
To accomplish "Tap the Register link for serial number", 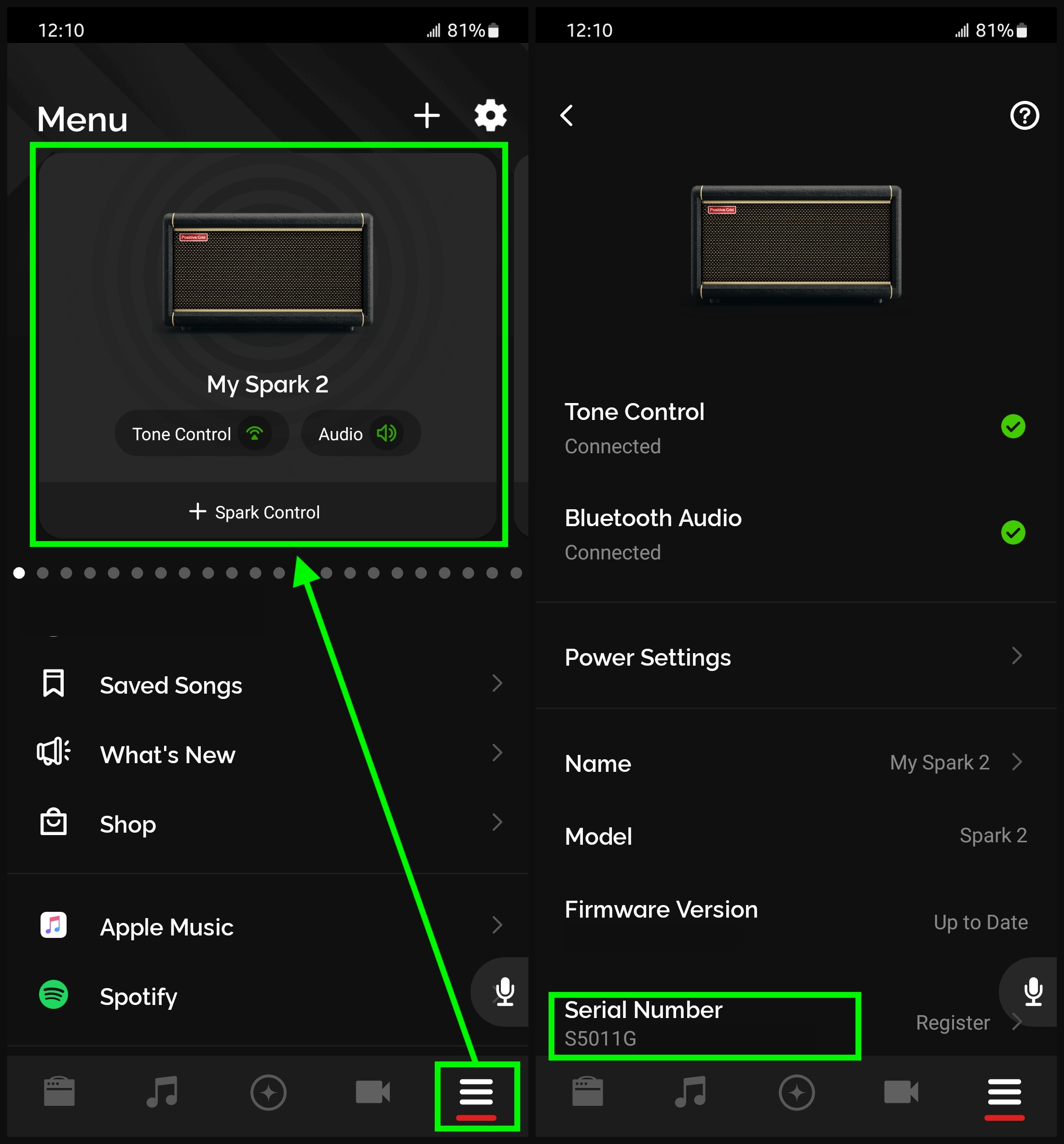I will coord(953,1022).
